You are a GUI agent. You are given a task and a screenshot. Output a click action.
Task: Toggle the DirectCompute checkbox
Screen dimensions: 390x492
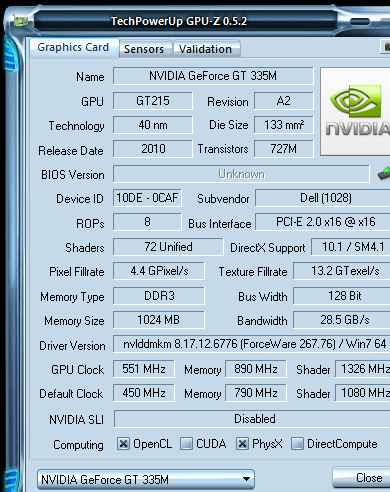tap(297, 444)
